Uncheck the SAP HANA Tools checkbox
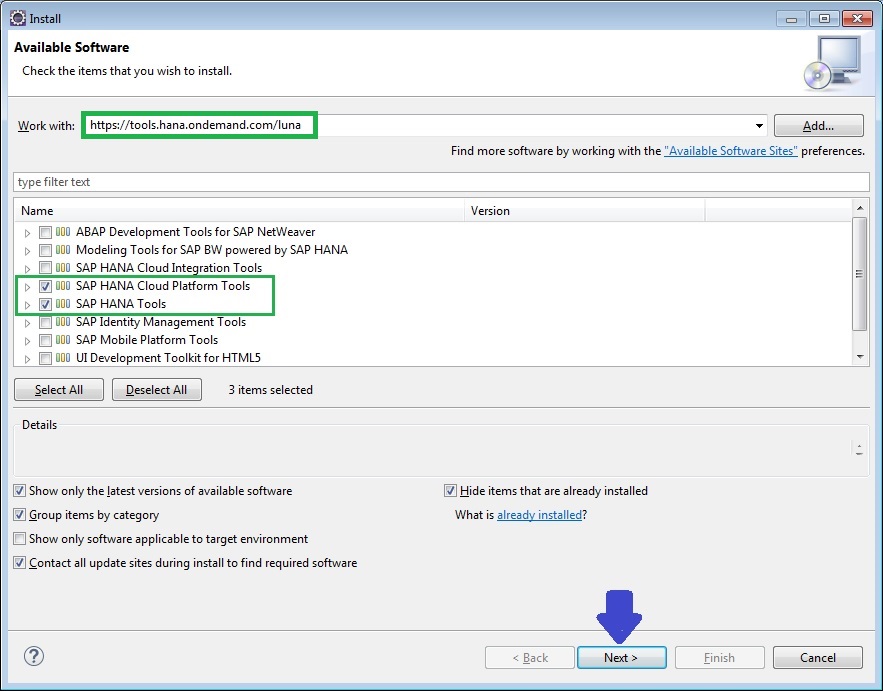This screenshot has width=883, height=691. pyautogui.click(x=46, y=304)
